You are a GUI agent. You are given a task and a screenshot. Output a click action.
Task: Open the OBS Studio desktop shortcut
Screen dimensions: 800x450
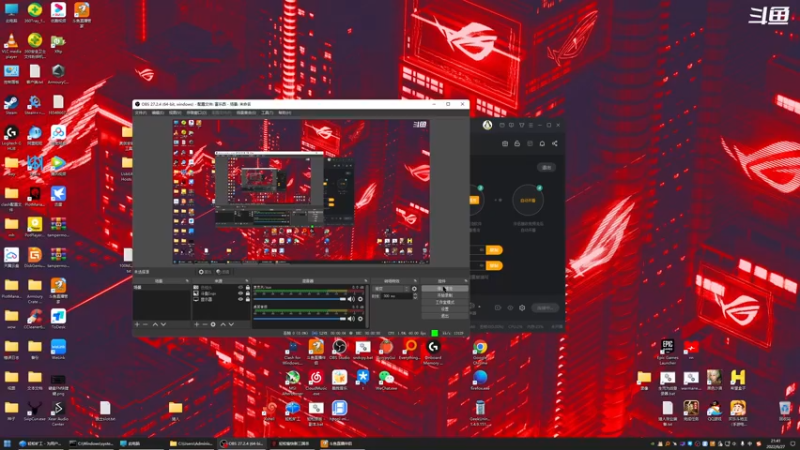coord(339,350)
